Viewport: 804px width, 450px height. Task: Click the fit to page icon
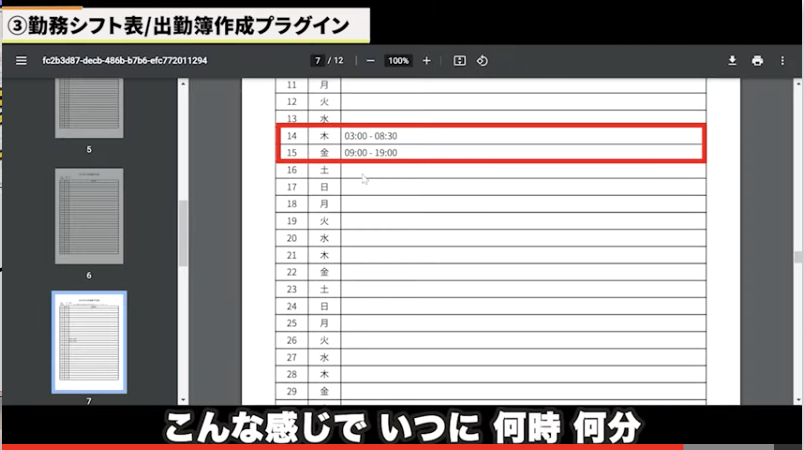(459, 61)
